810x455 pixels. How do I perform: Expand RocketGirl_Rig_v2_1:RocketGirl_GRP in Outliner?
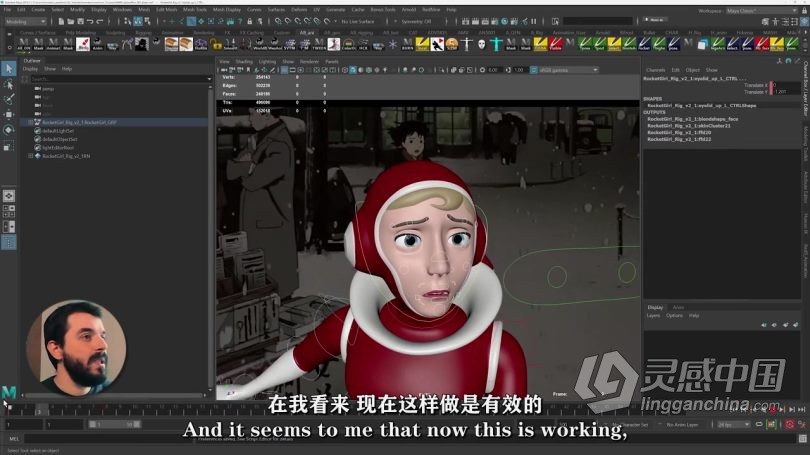[x=30, y=122]
